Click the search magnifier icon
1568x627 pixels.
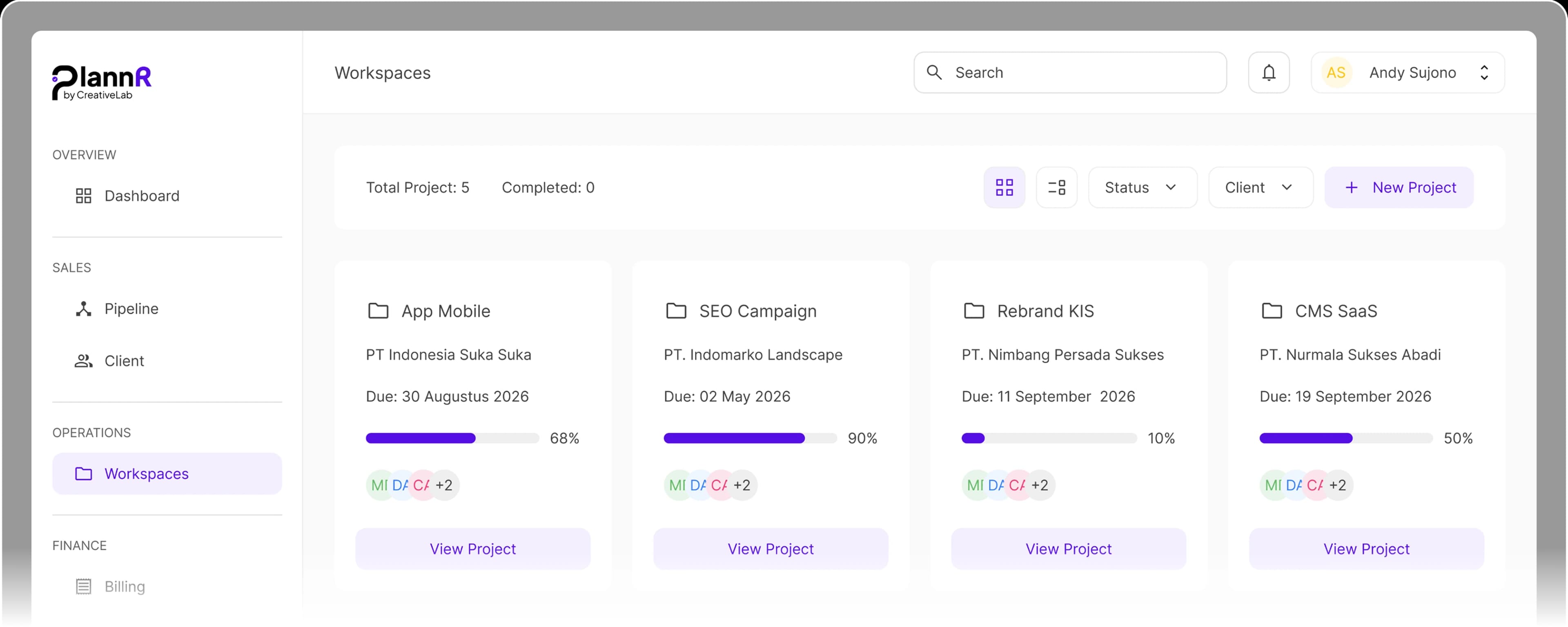934,72
